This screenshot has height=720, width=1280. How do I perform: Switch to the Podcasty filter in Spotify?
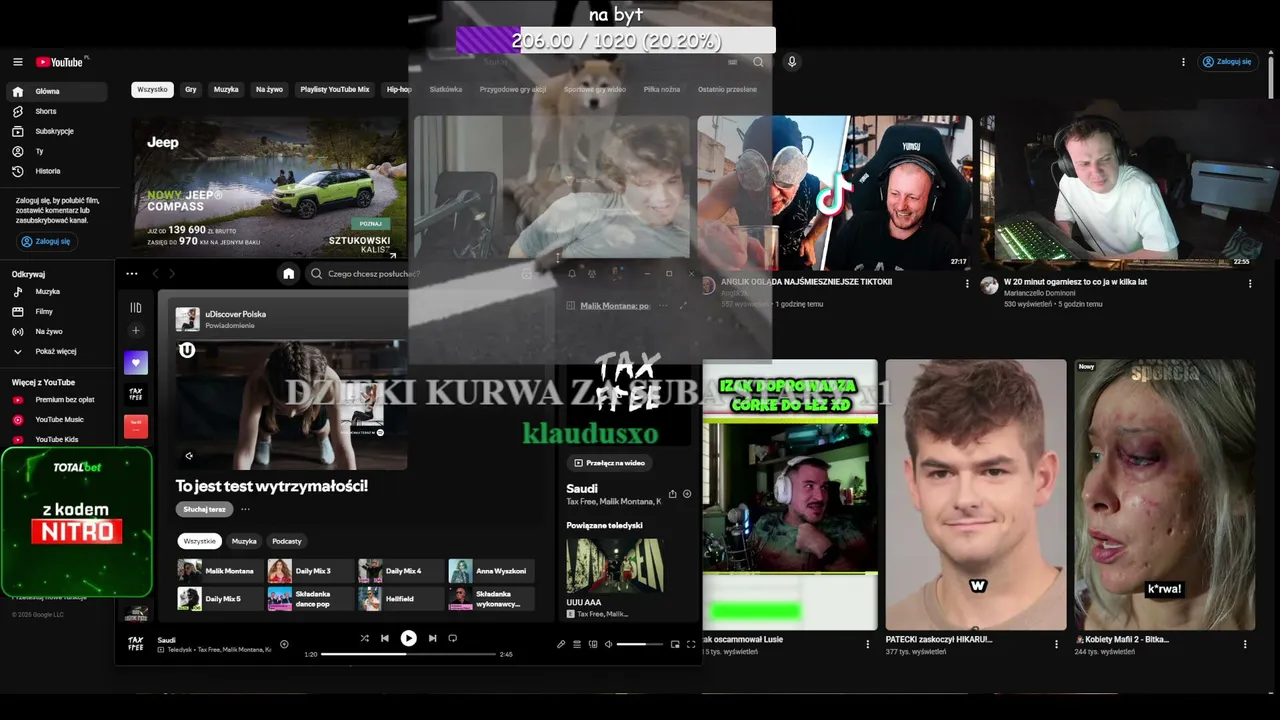coord(287,541)
